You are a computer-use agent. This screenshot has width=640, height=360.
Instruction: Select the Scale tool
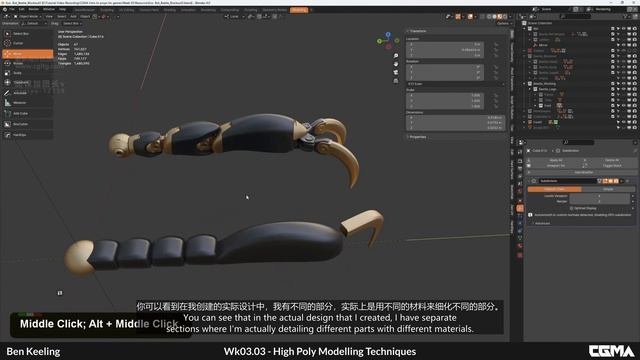point(28,73)
